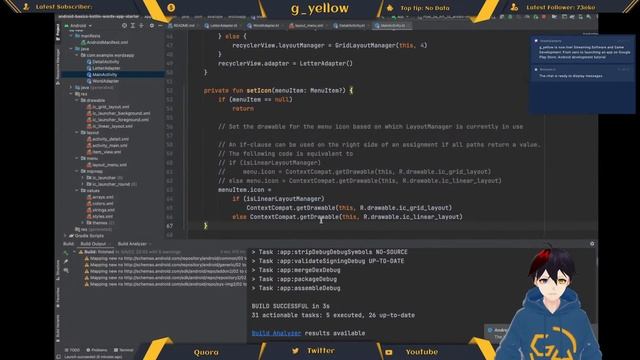Open colors.xml in values folder
The image size is (640, 360).
(100, 204)
